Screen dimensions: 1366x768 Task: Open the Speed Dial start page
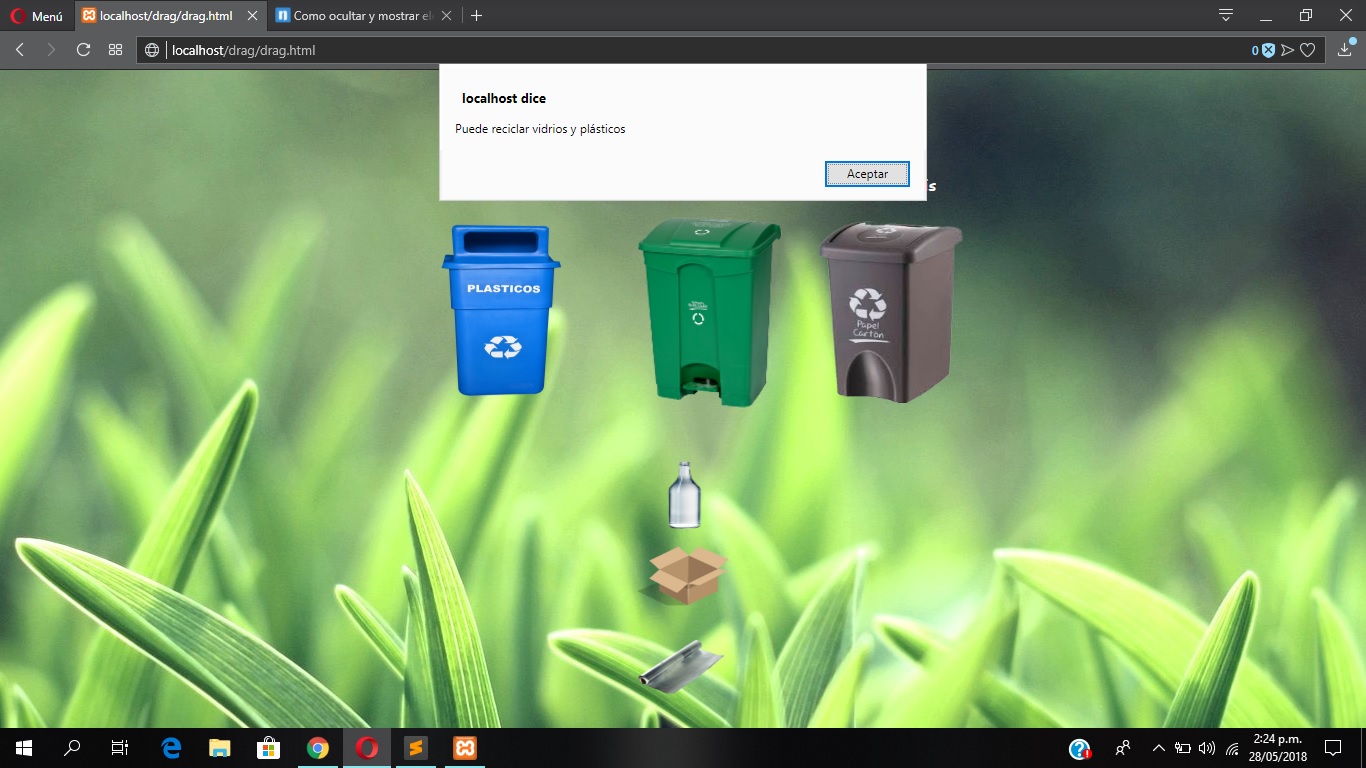pyautogui.click(x=115, y=50)
